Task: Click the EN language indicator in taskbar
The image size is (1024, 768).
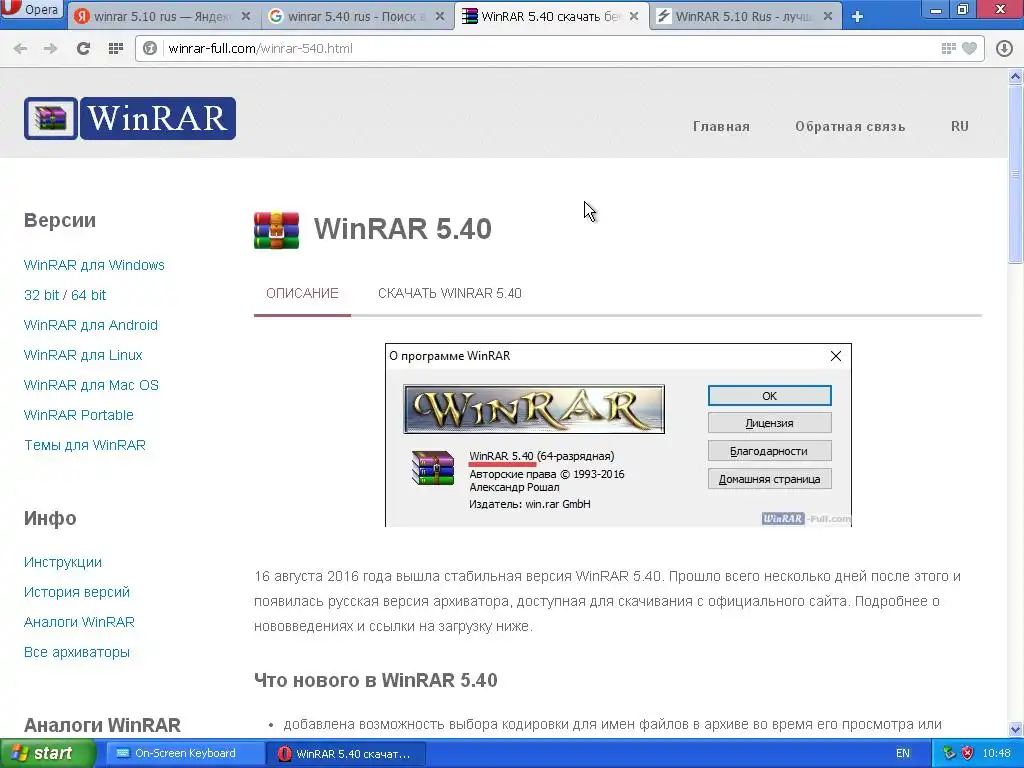Action: (903, 753)
